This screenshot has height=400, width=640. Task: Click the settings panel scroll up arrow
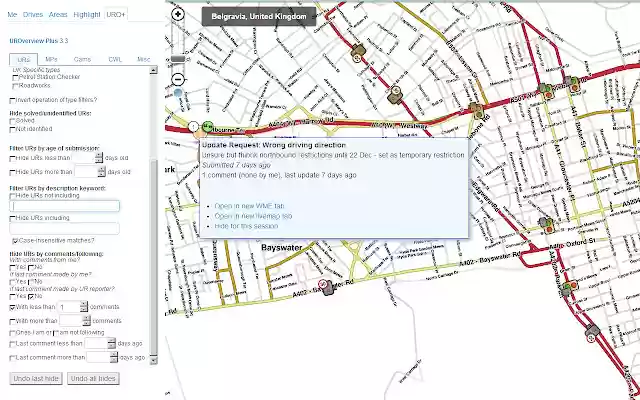point(153,70)
